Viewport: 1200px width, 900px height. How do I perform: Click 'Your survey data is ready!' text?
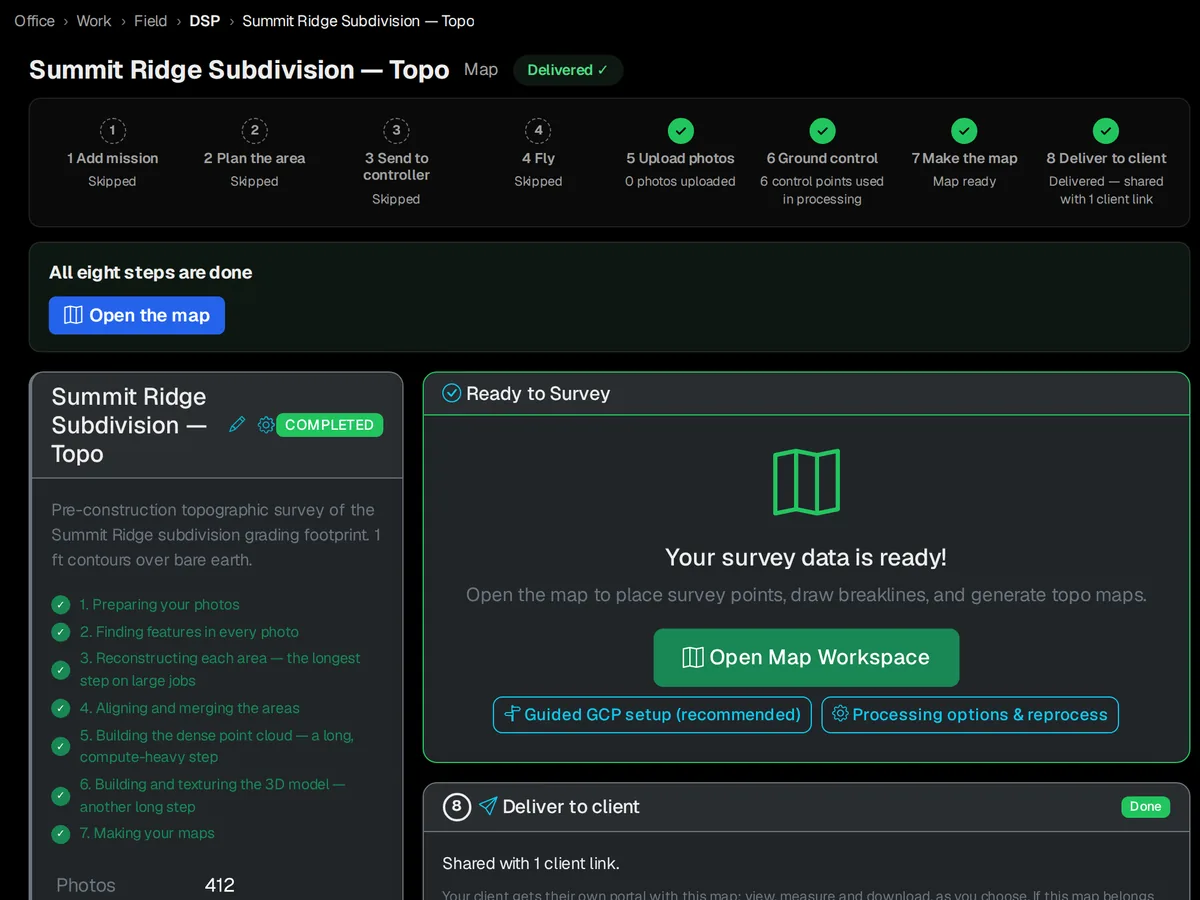point(806,557)
